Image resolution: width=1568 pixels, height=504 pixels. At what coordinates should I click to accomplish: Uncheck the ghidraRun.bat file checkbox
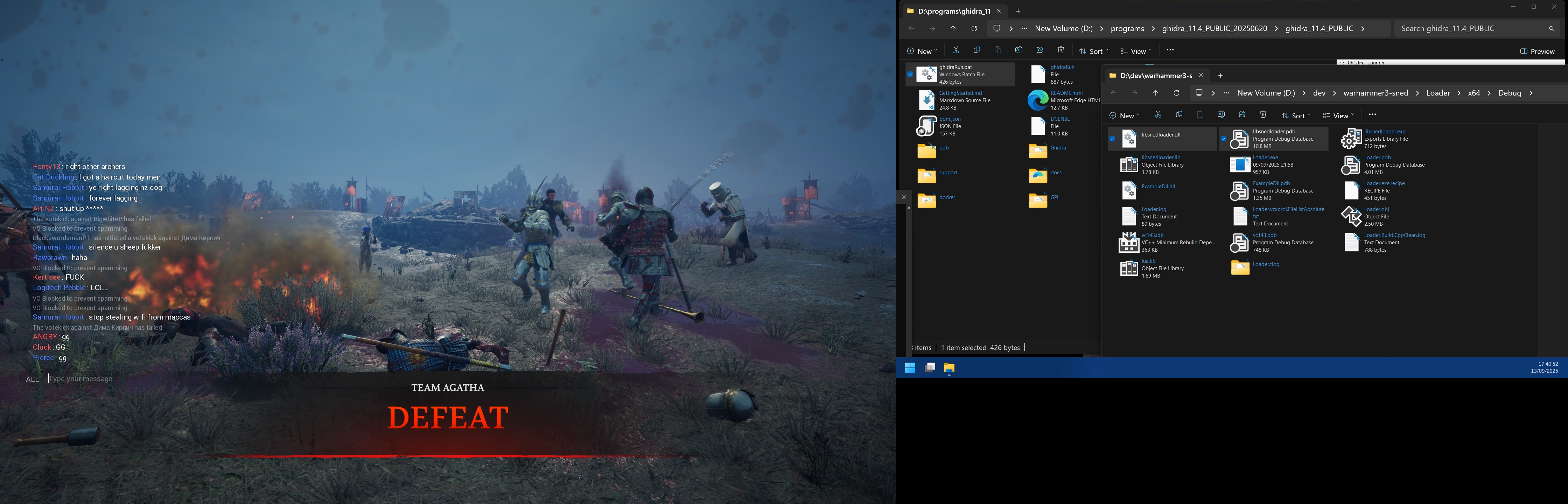pyautogui.click(x=910, y=74)
